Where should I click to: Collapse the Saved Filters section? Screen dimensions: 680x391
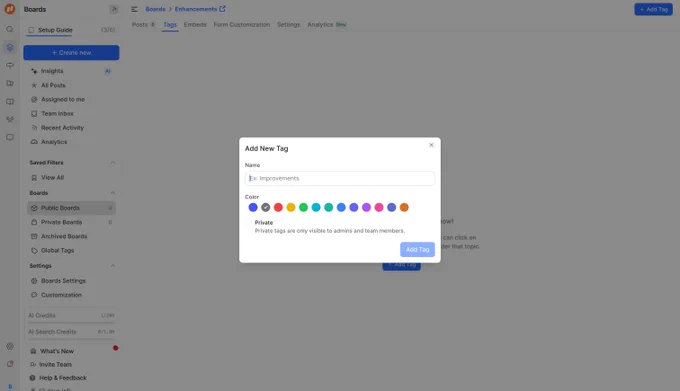pos(113,163)
